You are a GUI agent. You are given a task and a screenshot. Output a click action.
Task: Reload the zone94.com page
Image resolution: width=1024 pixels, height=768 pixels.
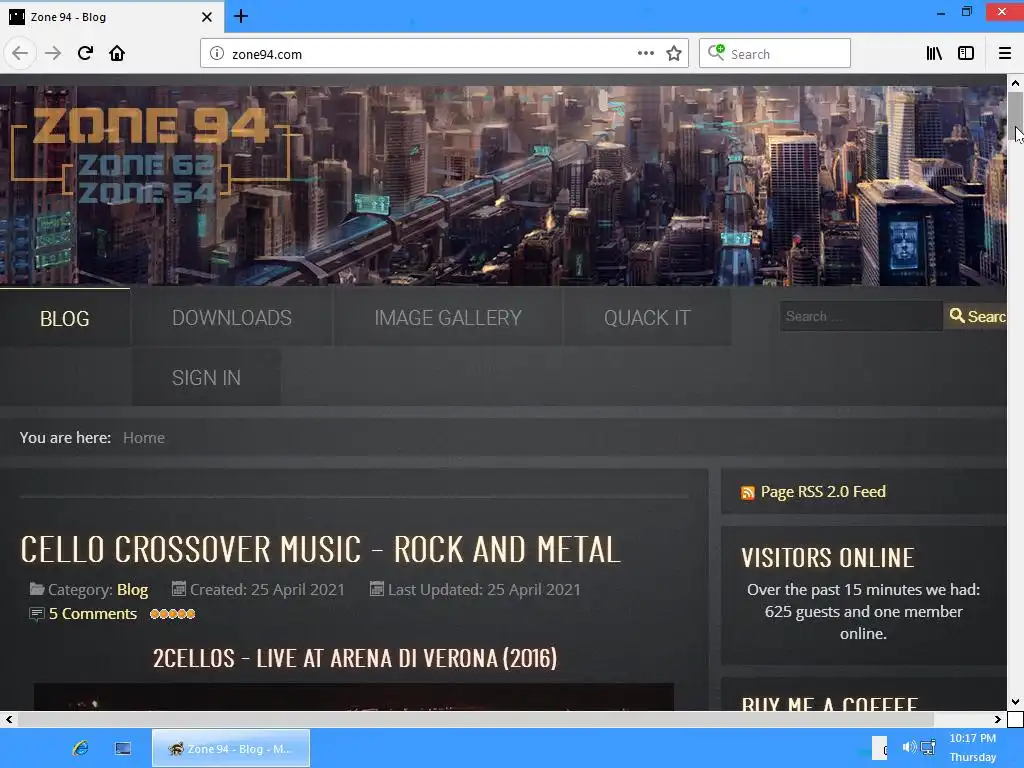[85, 53]
